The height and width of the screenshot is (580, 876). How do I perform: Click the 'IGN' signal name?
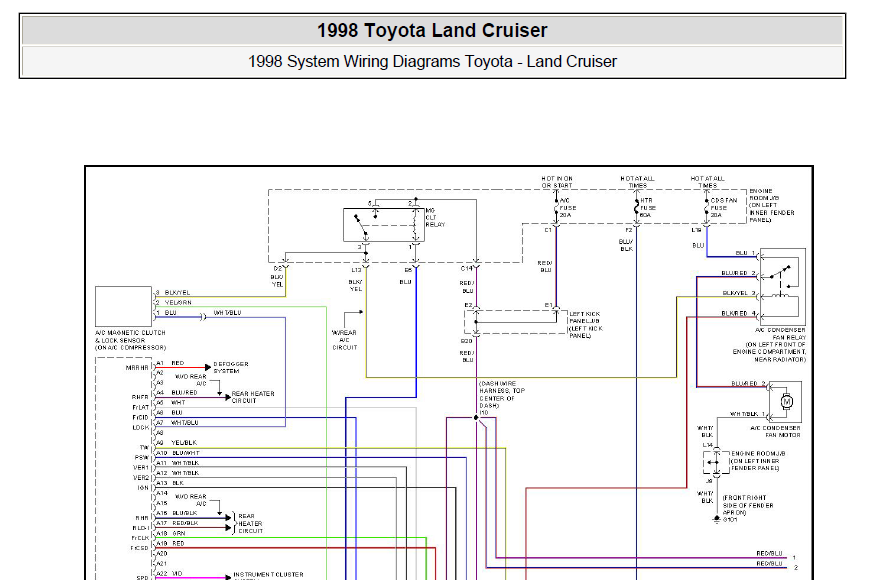pyautogui.click(x=143, y=488)
